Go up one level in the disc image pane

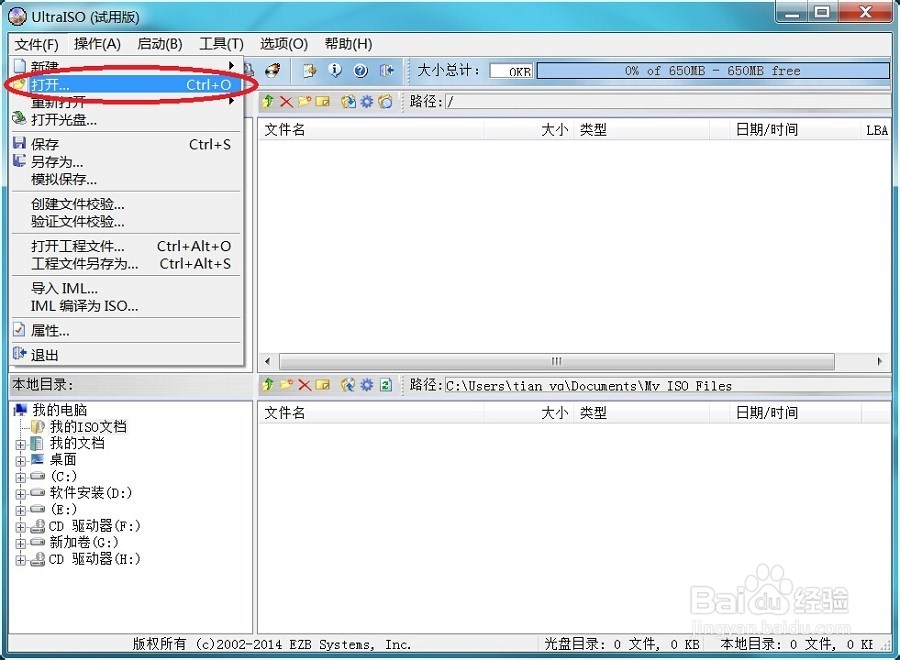tap(267, 102)
